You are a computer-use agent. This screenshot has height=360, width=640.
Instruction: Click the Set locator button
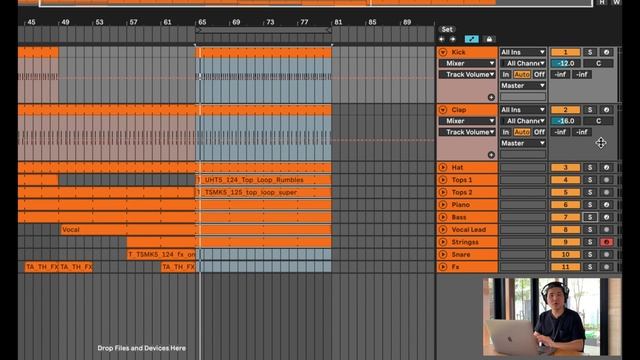(x=447, y=29)
